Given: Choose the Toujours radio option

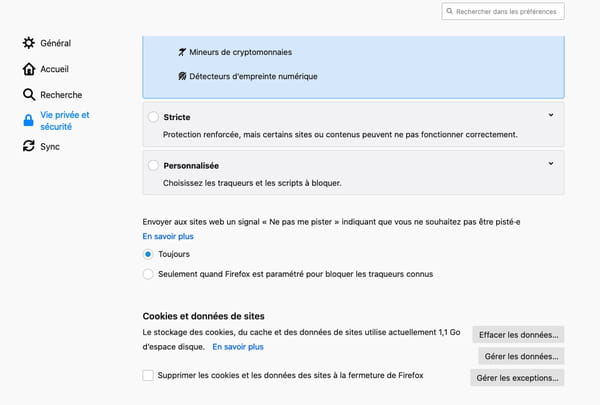Looking at the screenshot, I should tap(148, 254).
